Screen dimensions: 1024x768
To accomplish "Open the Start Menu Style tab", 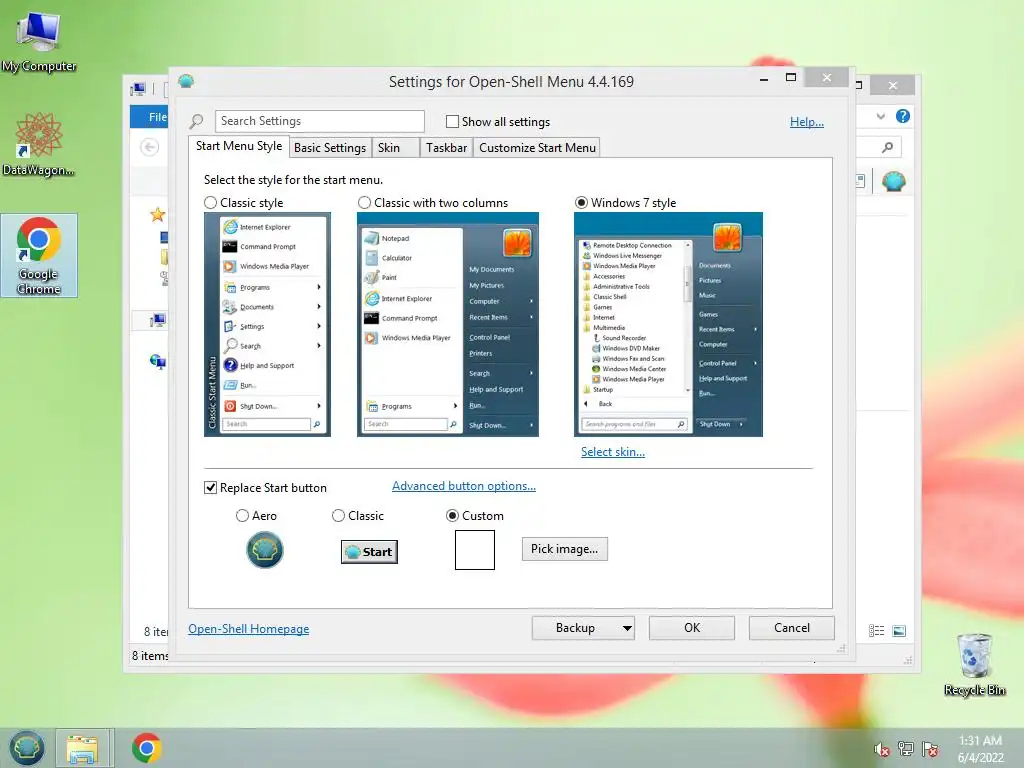I will 239,146.
